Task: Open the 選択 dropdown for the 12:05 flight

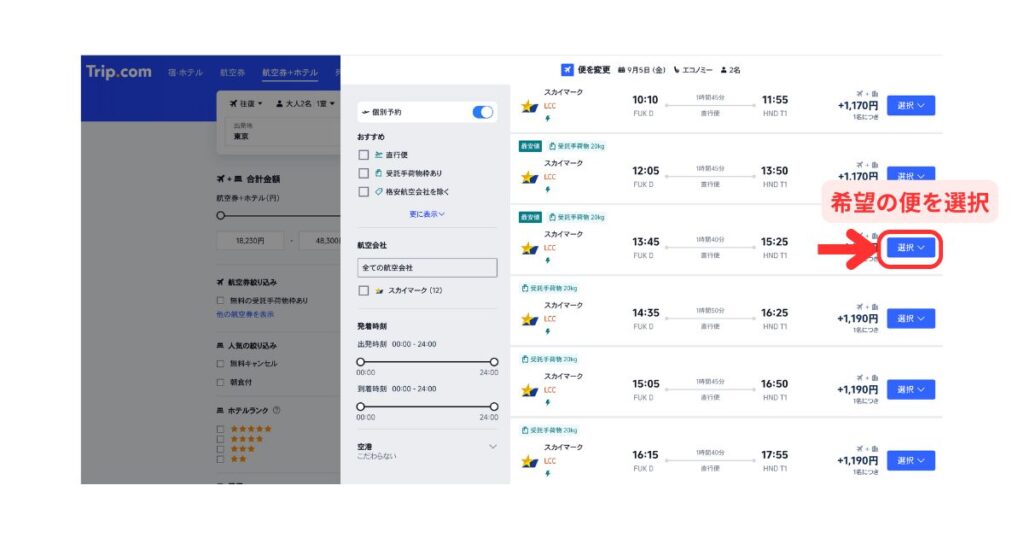Action: (x=910, y=175)
